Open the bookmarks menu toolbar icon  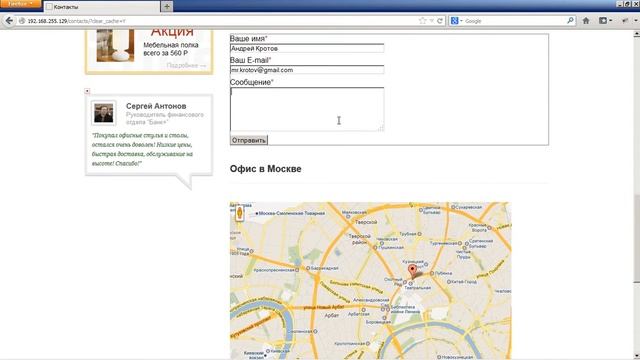point(605,20)
